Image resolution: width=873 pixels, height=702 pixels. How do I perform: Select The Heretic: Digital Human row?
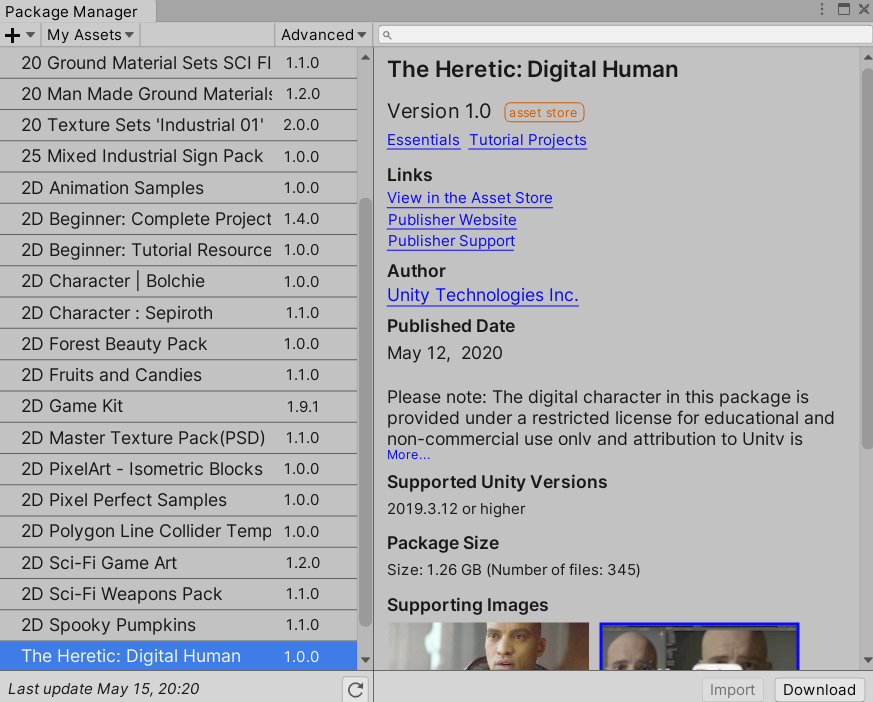coord(178,656)
